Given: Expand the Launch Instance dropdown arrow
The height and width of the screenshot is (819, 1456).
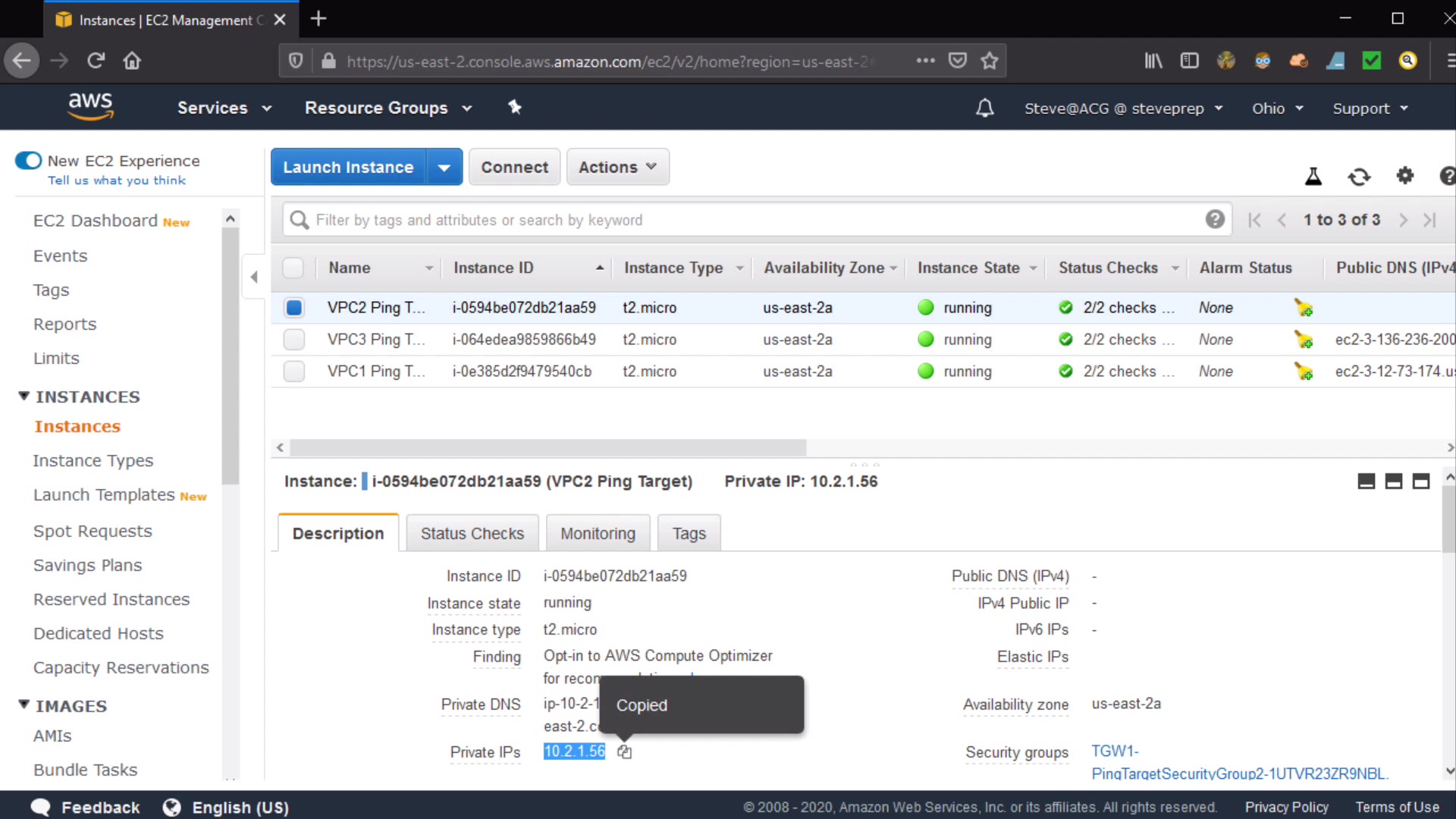Looking at the screenshot, I should pyautogui.click(x=444, y=168).
